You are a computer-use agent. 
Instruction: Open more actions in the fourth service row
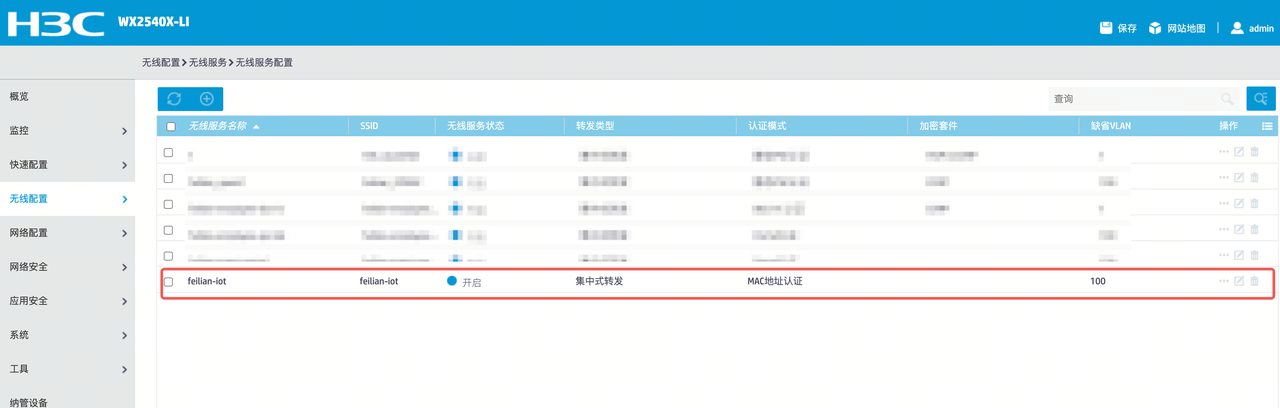click(1223, 229)
